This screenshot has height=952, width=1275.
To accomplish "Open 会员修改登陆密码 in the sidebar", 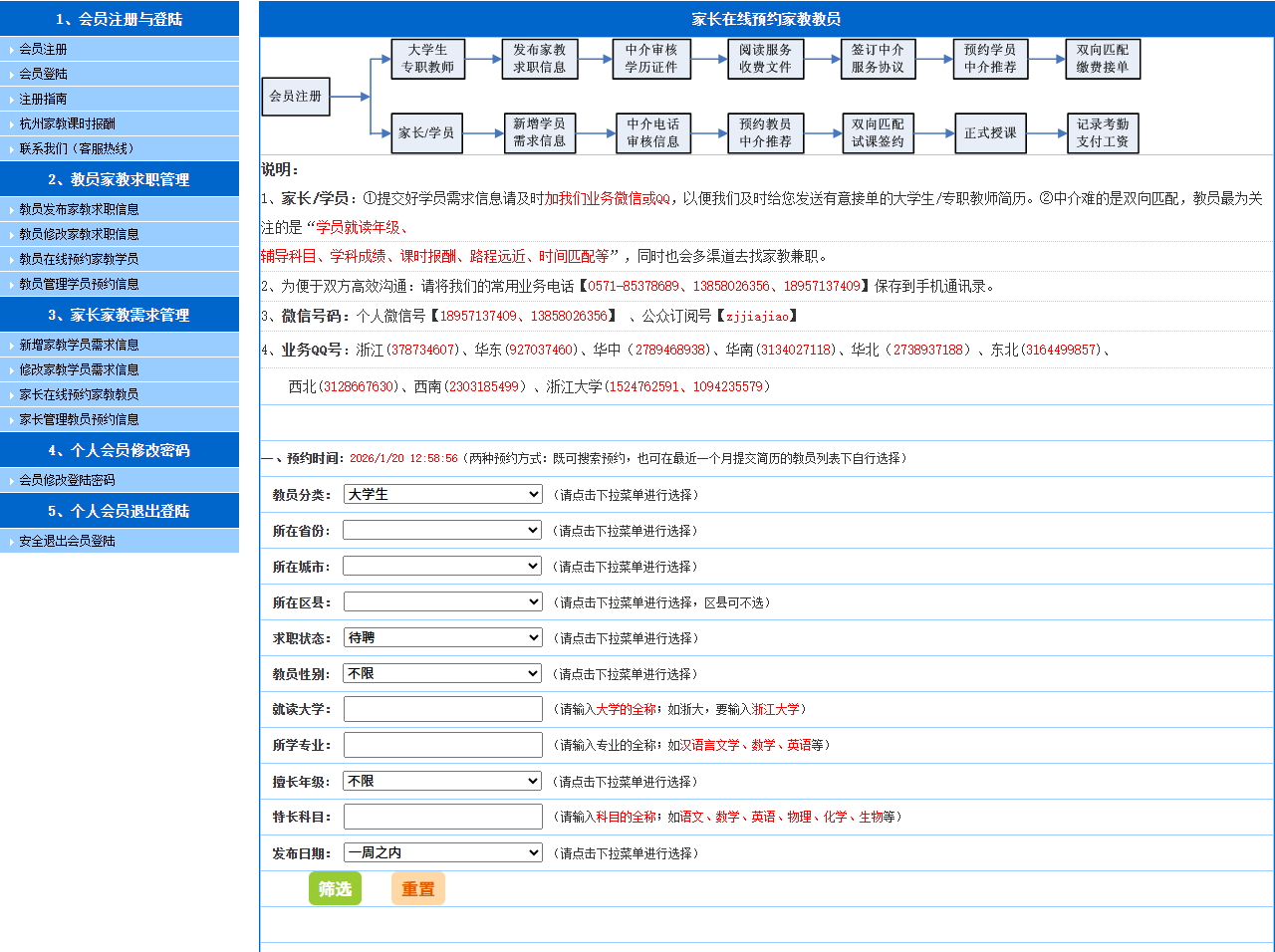I will coord(68,480).
